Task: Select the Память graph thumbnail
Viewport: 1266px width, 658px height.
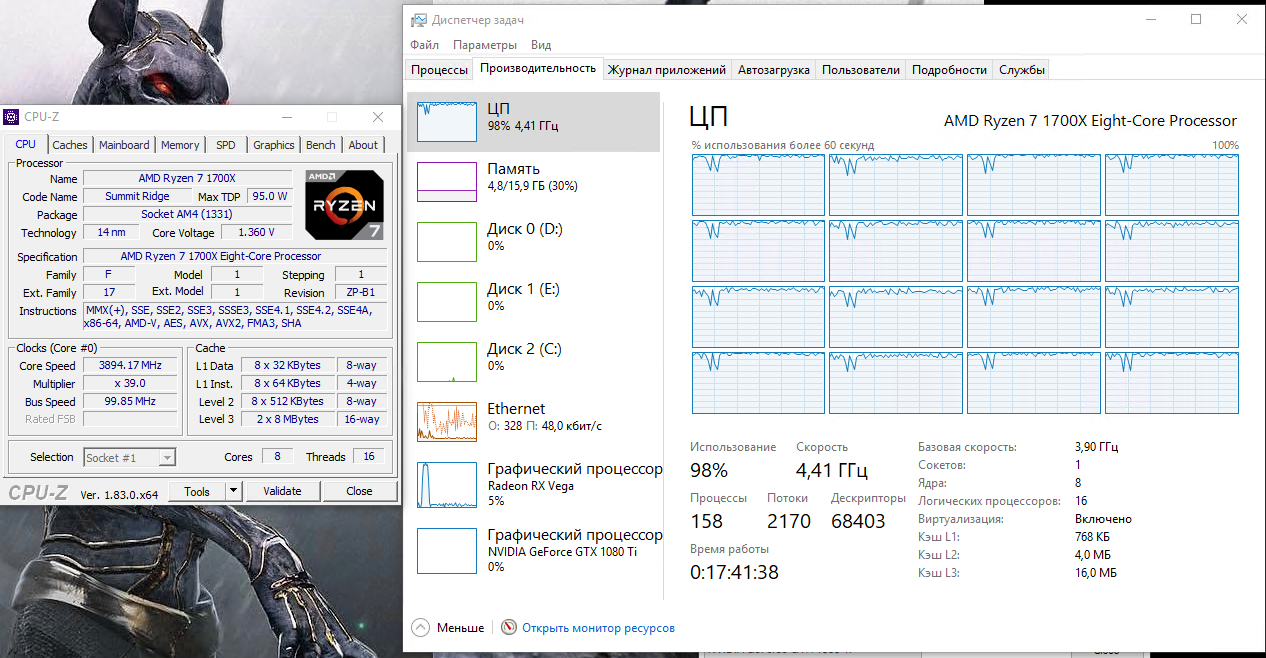Action: click(x=447, y=182)
